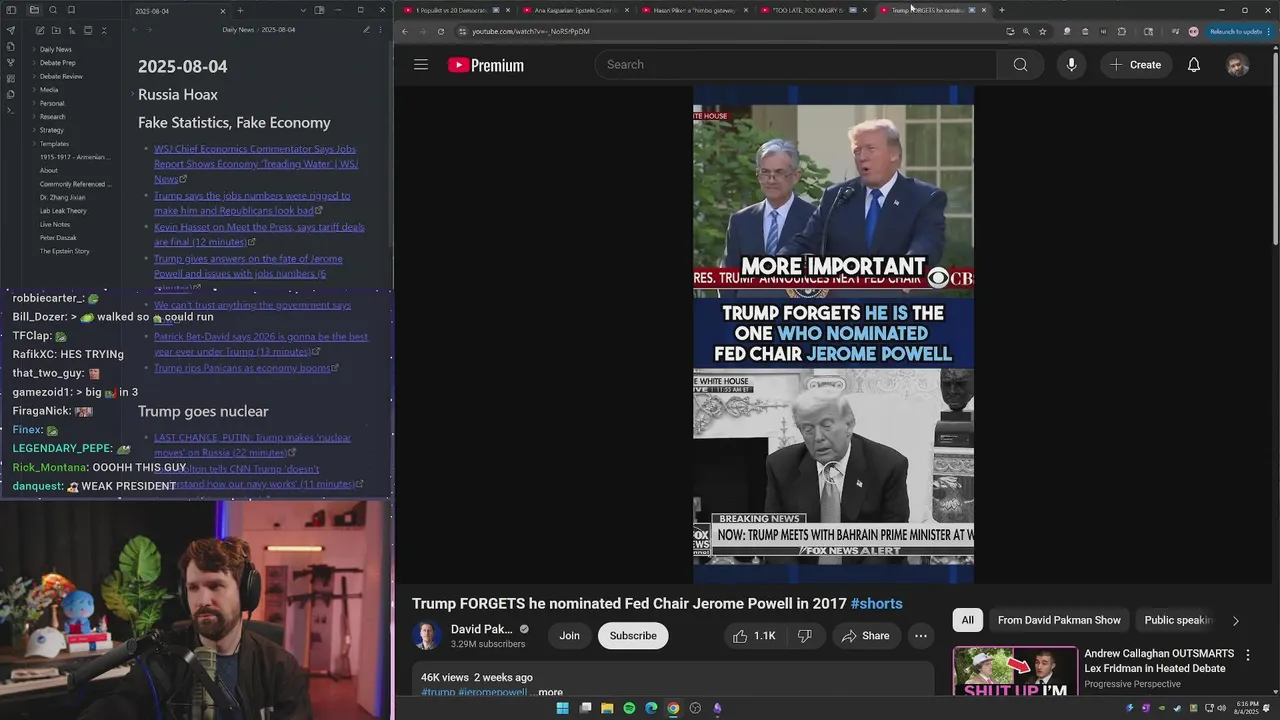
Task: Click the YouTube Search field
Action: [795, 65]
